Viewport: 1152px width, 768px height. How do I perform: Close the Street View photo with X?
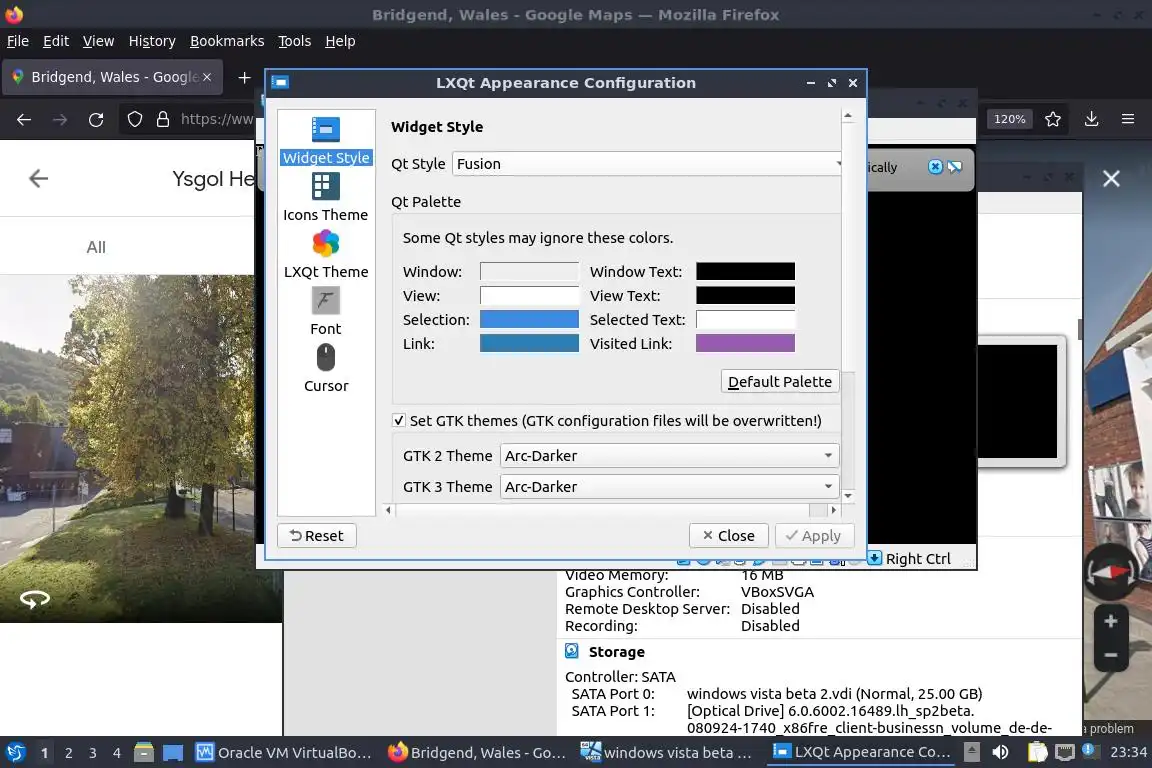[1111, 179]
